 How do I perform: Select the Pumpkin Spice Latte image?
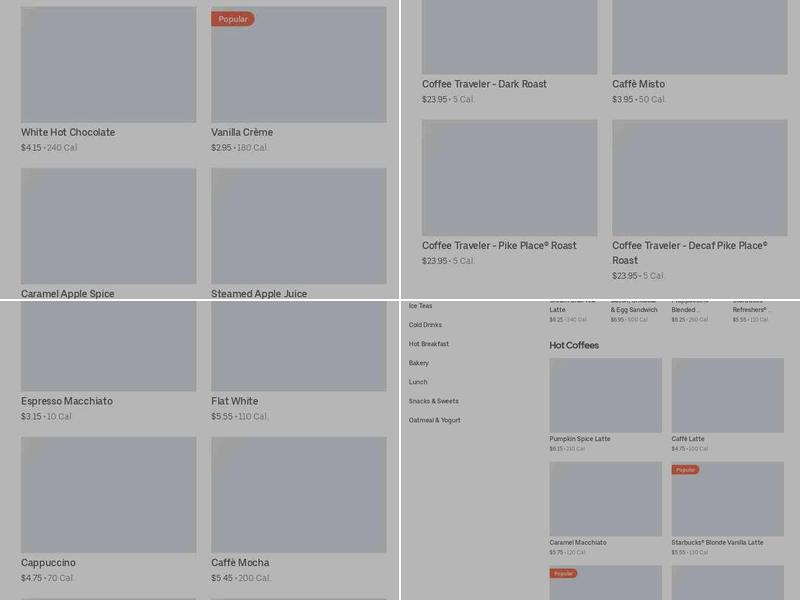pos(605,396)
